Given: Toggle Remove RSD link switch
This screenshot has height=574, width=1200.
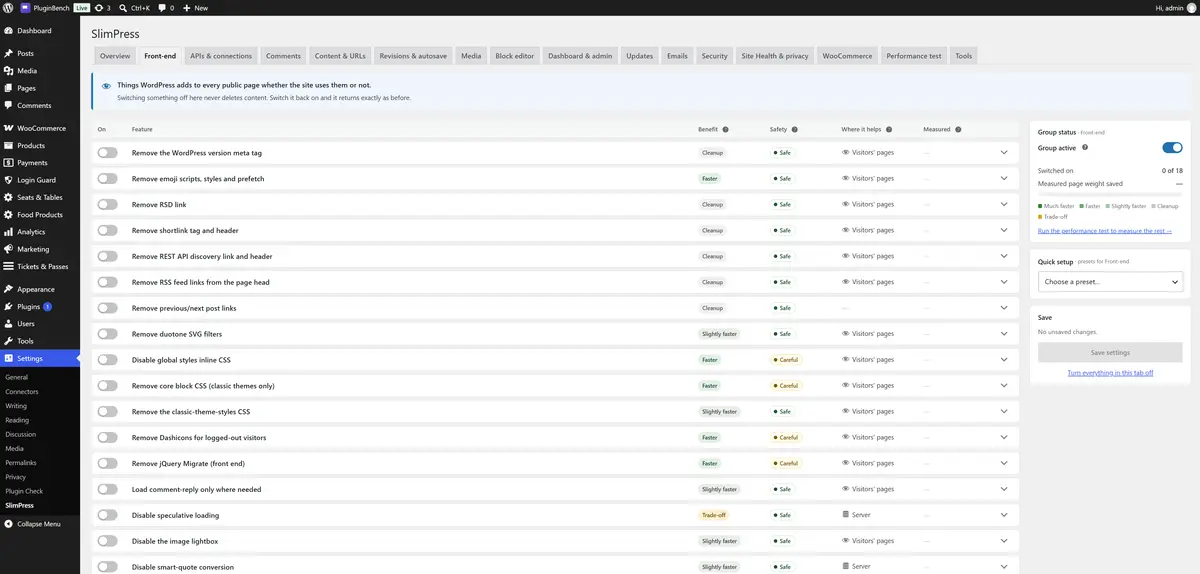Looking at the screenshot, I should 107,204.
